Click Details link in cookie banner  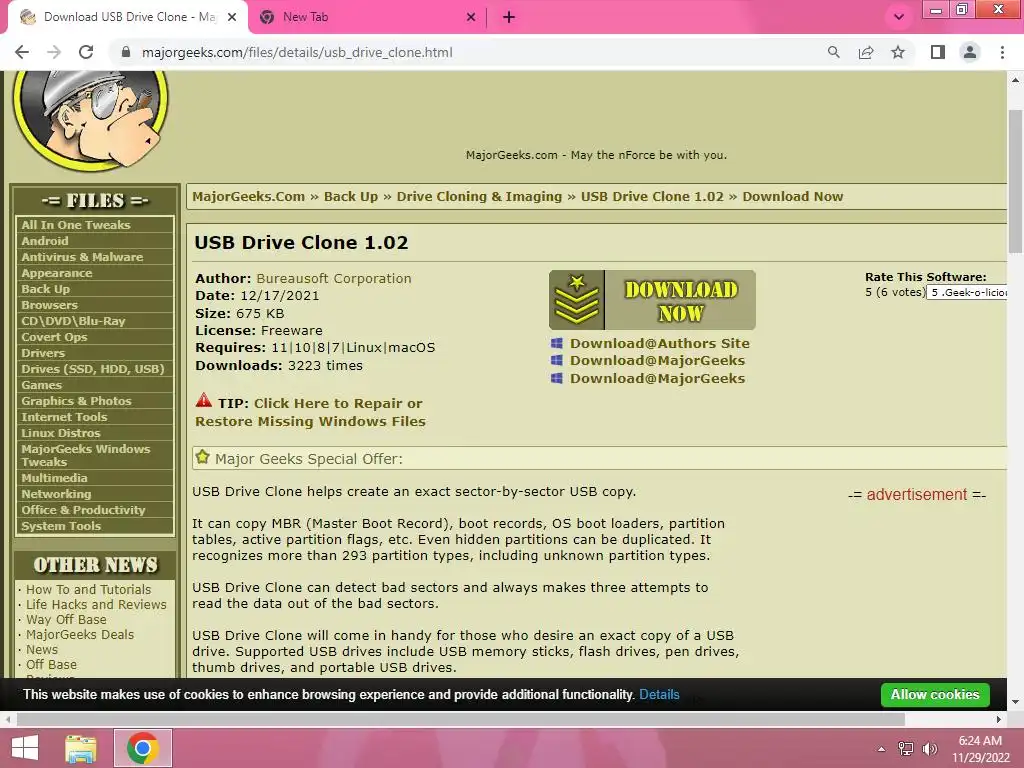pos(659,695)
